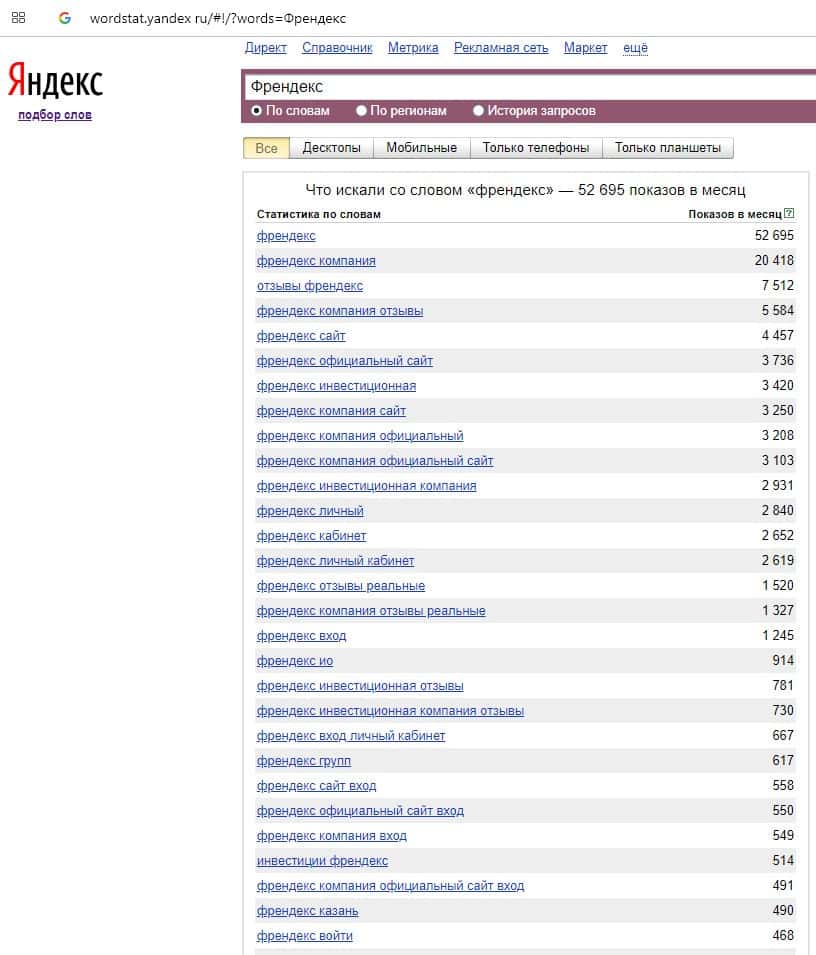This screenshot has height=955, width=816.
Task: Open the френдекс компания официальный сайт link
Action: (375, 460)
